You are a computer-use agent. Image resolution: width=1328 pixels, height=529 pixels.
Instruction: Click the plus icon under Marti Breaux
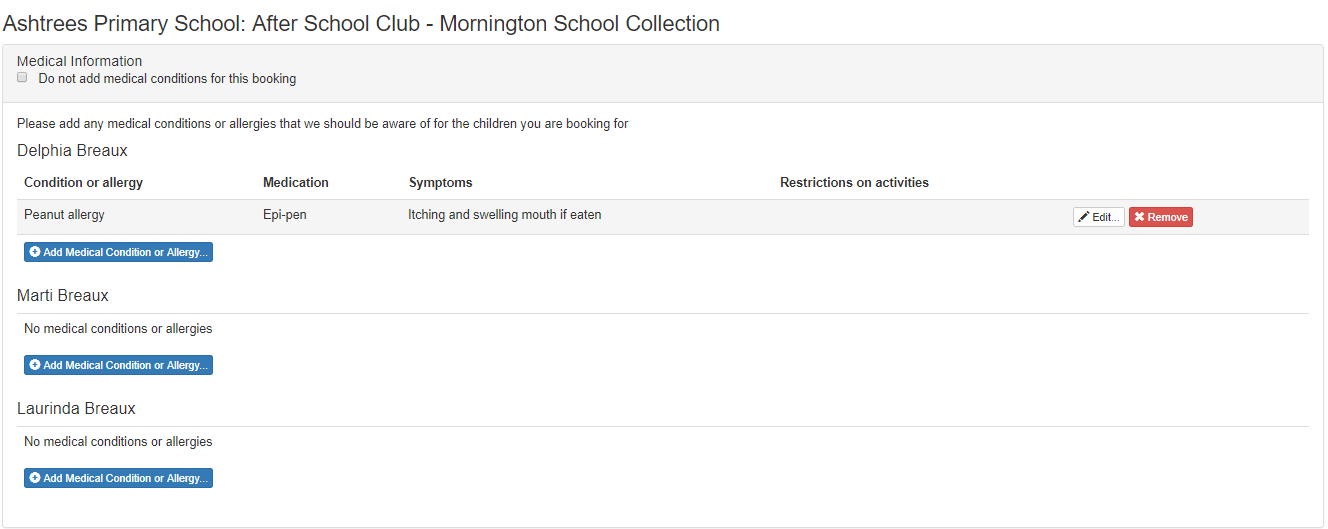click(35, 365)
